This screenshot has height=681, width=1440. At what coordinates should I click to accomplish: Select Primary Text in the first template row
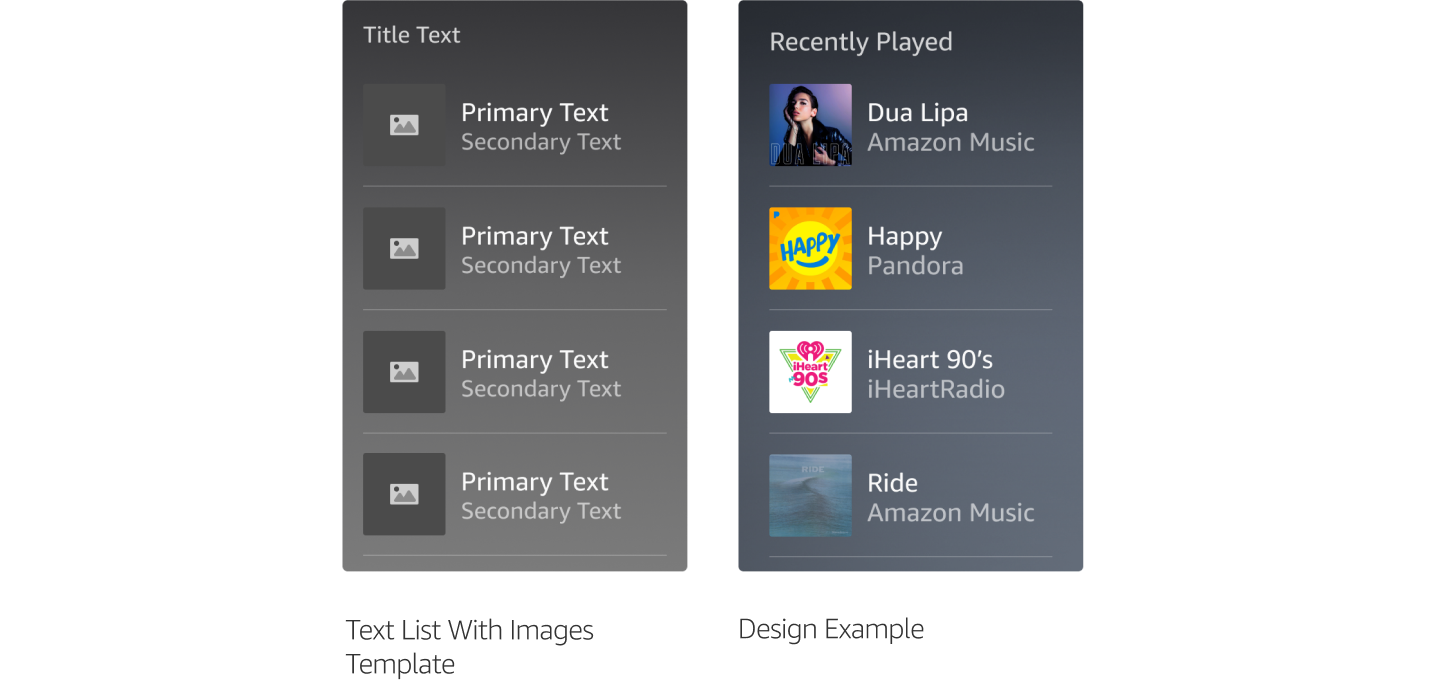pos(534,112)
